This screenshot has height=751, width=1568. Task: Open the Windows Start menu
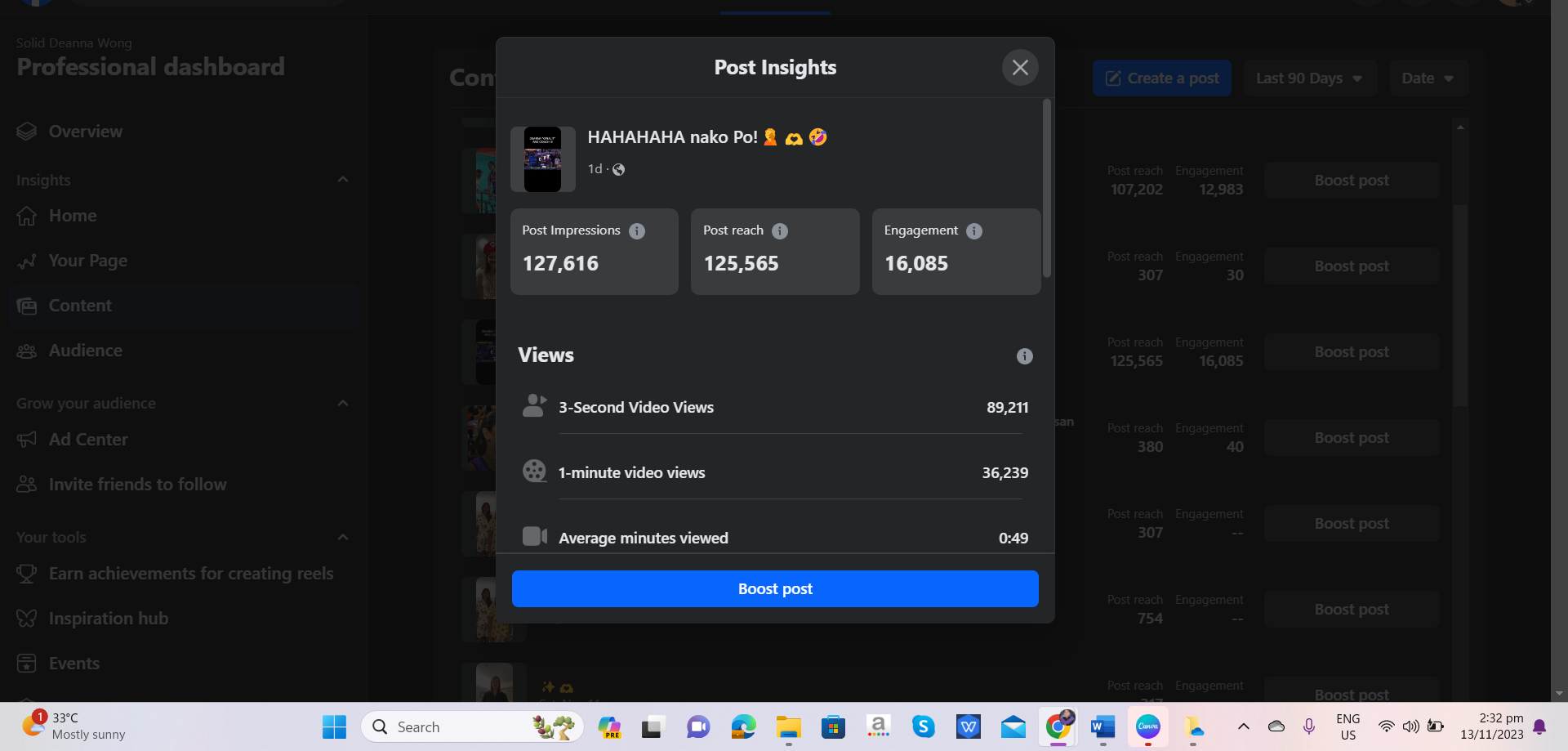click(334, 726)
